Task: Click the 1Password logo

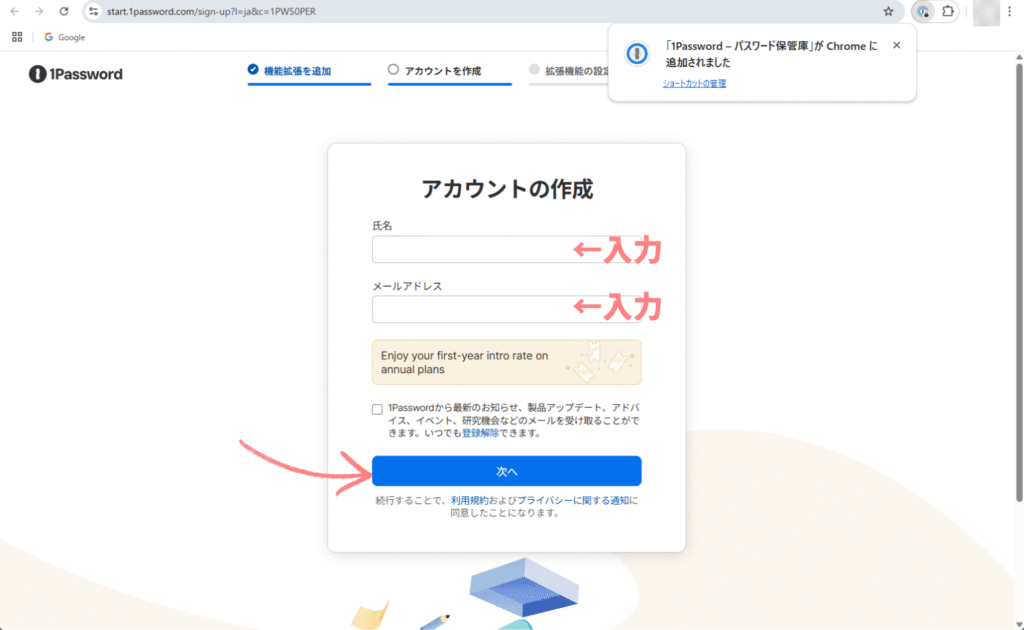Action: pos(75,74)
